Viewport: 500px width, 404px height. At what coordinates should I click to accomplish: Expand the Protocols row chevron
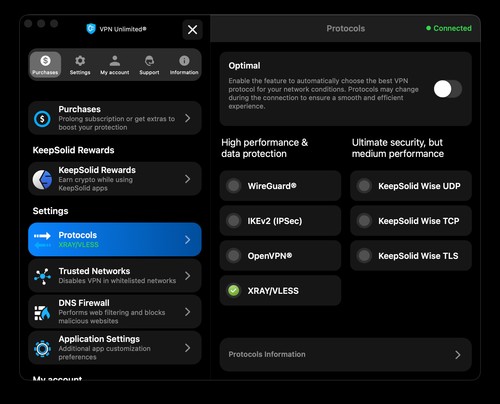point(188,240)
